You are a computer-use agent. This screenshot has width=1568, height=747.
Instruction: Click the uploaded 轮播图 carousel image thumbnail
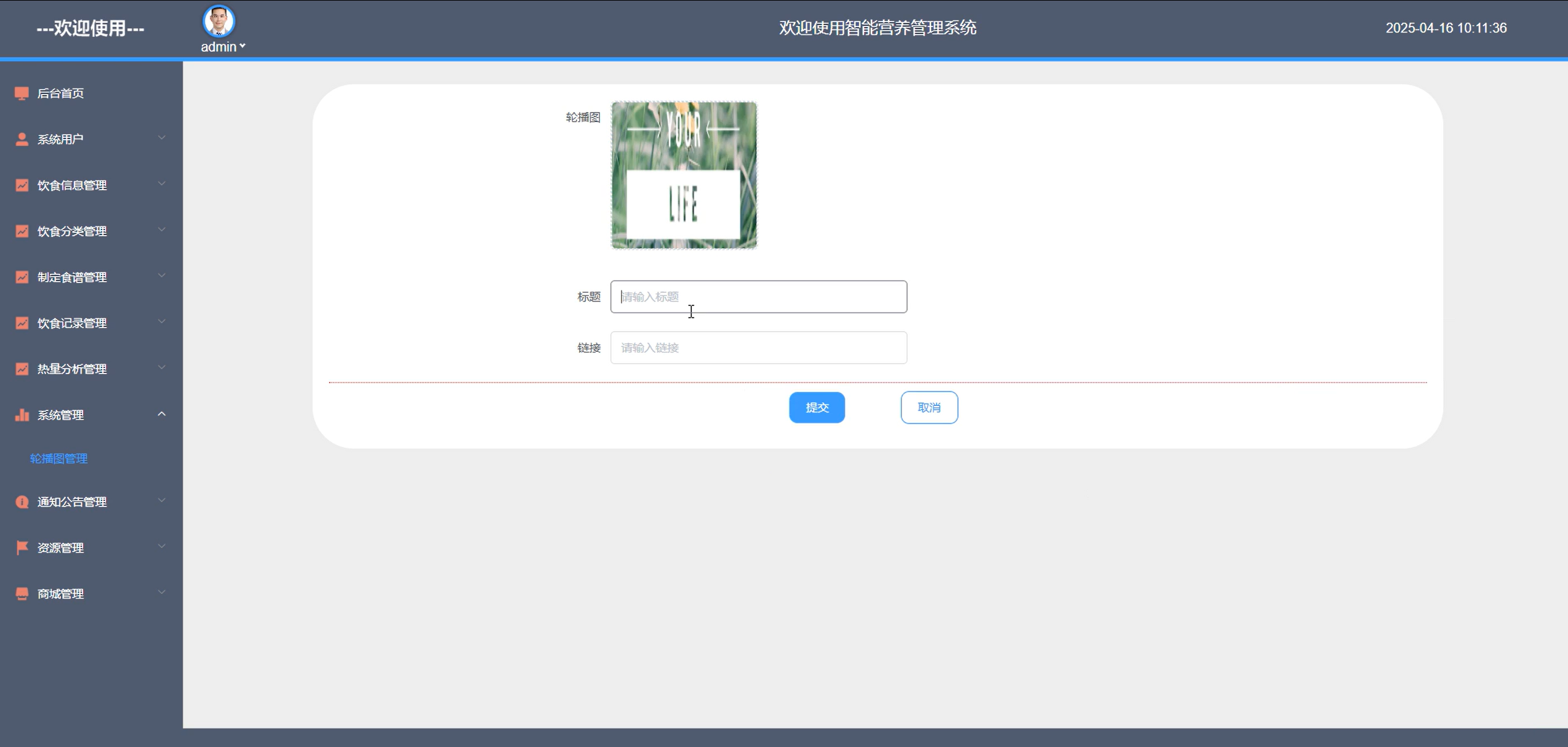(684, 176)
